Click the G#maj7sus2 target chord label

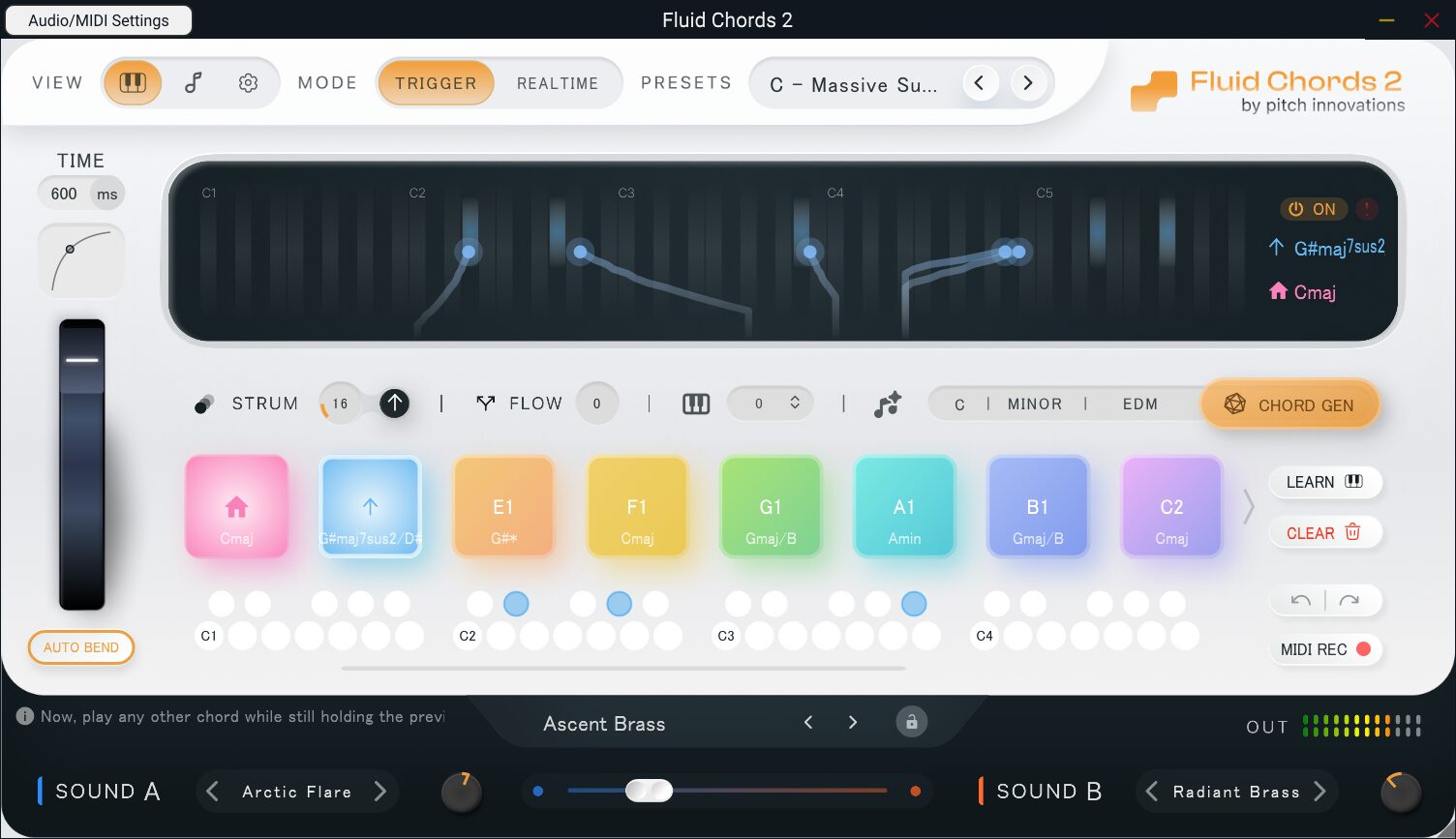(x=1339, y=248)
